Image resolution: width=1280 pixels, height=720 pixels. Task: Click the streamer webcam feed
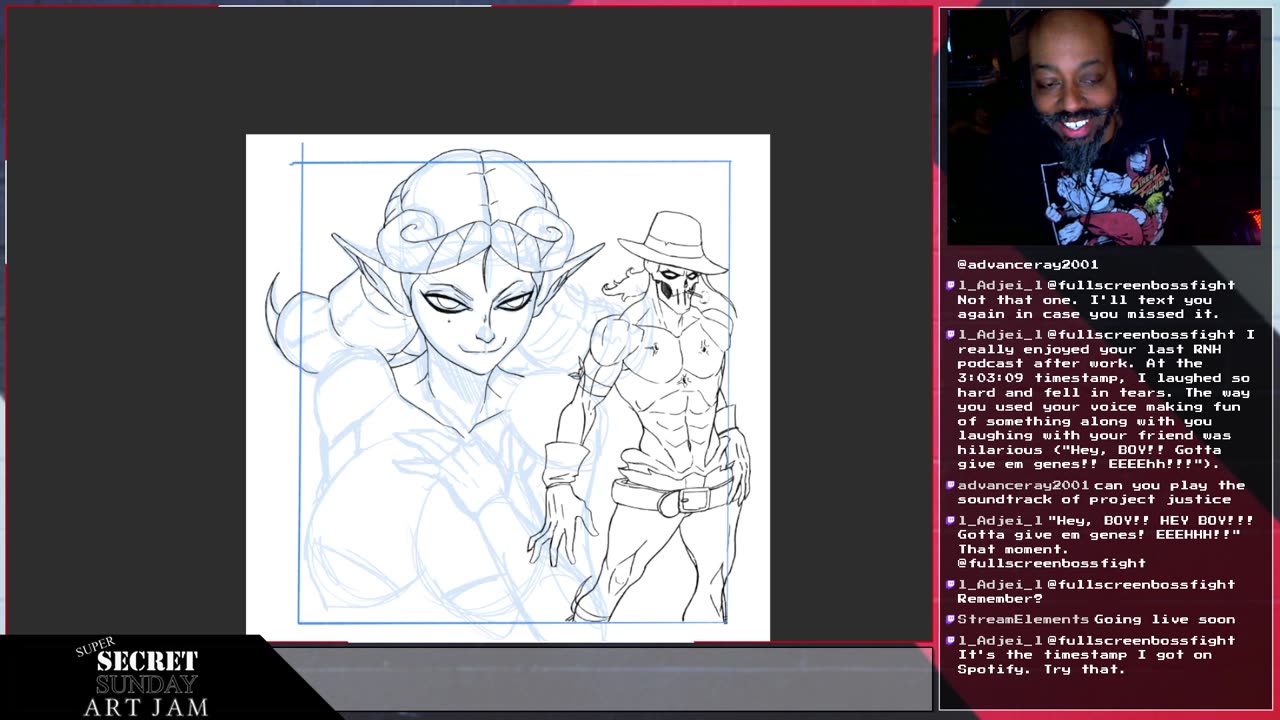point(1104,127)
